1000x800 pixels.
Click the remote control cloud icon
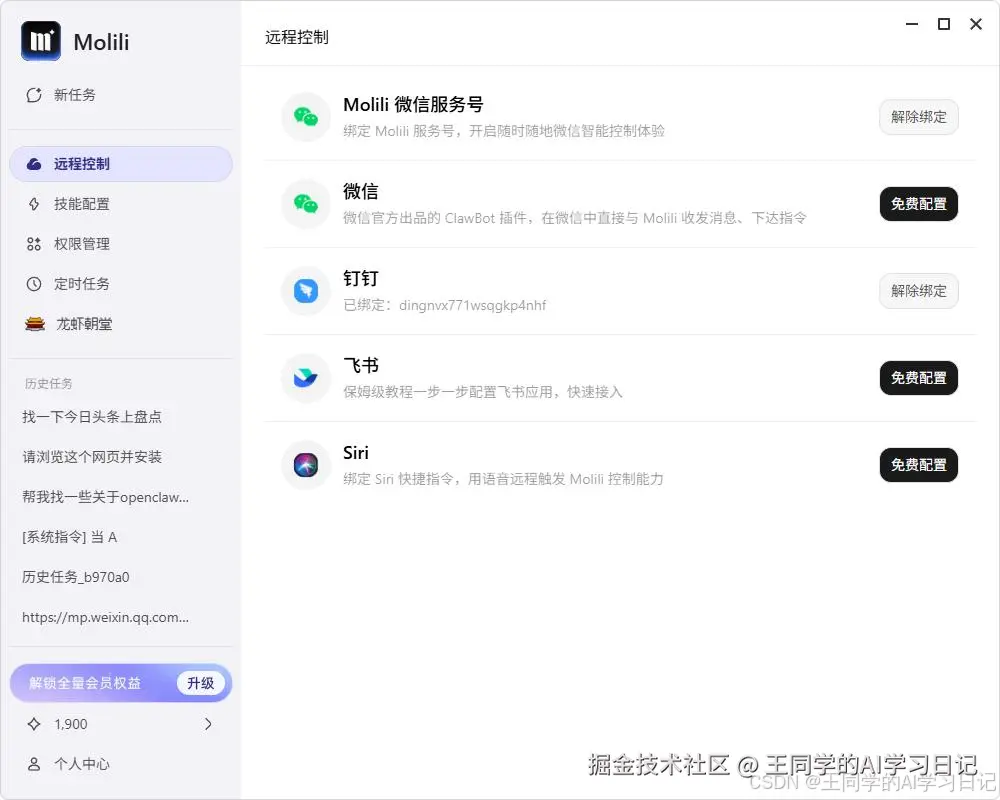pyautogui.click(x=34, y=164)
